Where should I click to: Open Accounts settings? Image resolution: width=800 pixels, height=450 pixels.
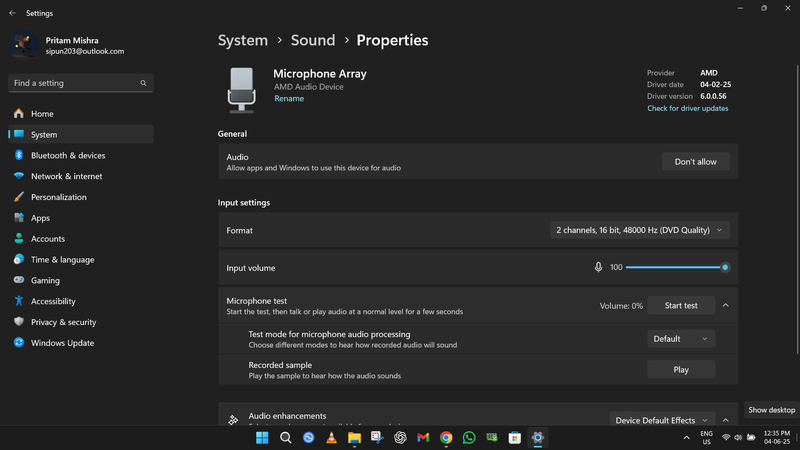click(81, 239)
